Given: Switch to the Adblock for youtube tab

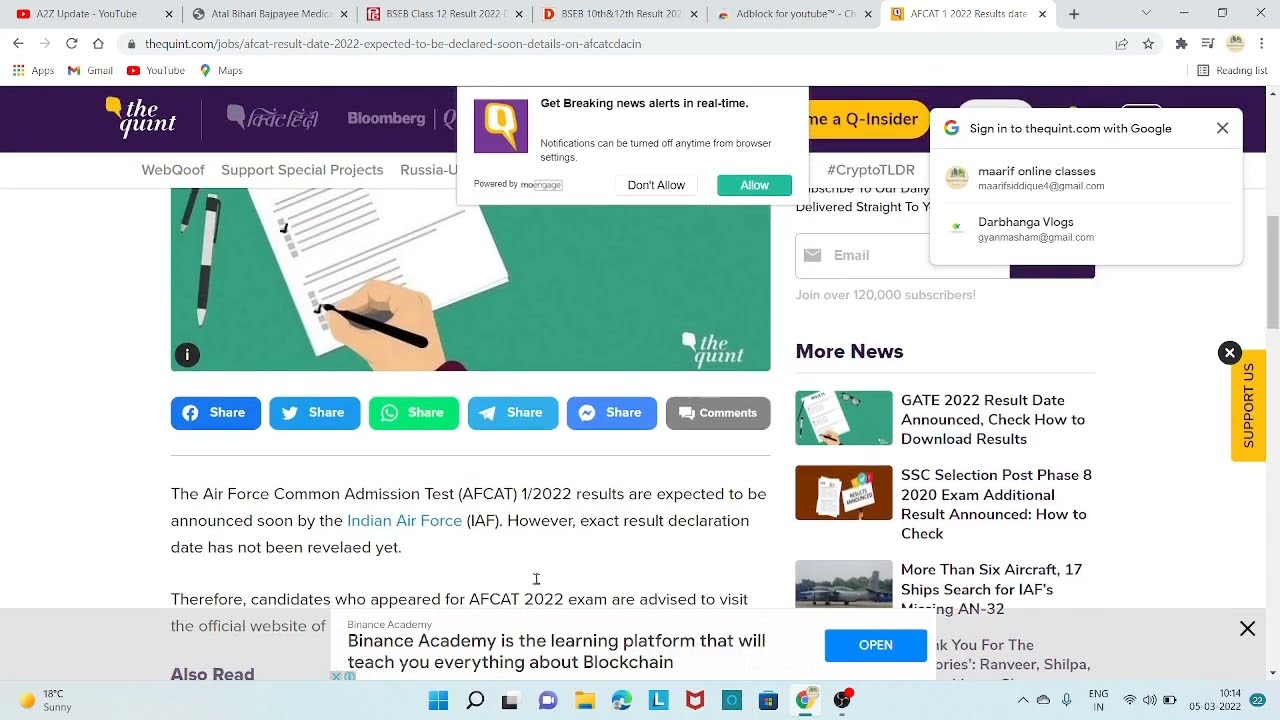Looking at the screenshot, I should (x=796, y=14).
